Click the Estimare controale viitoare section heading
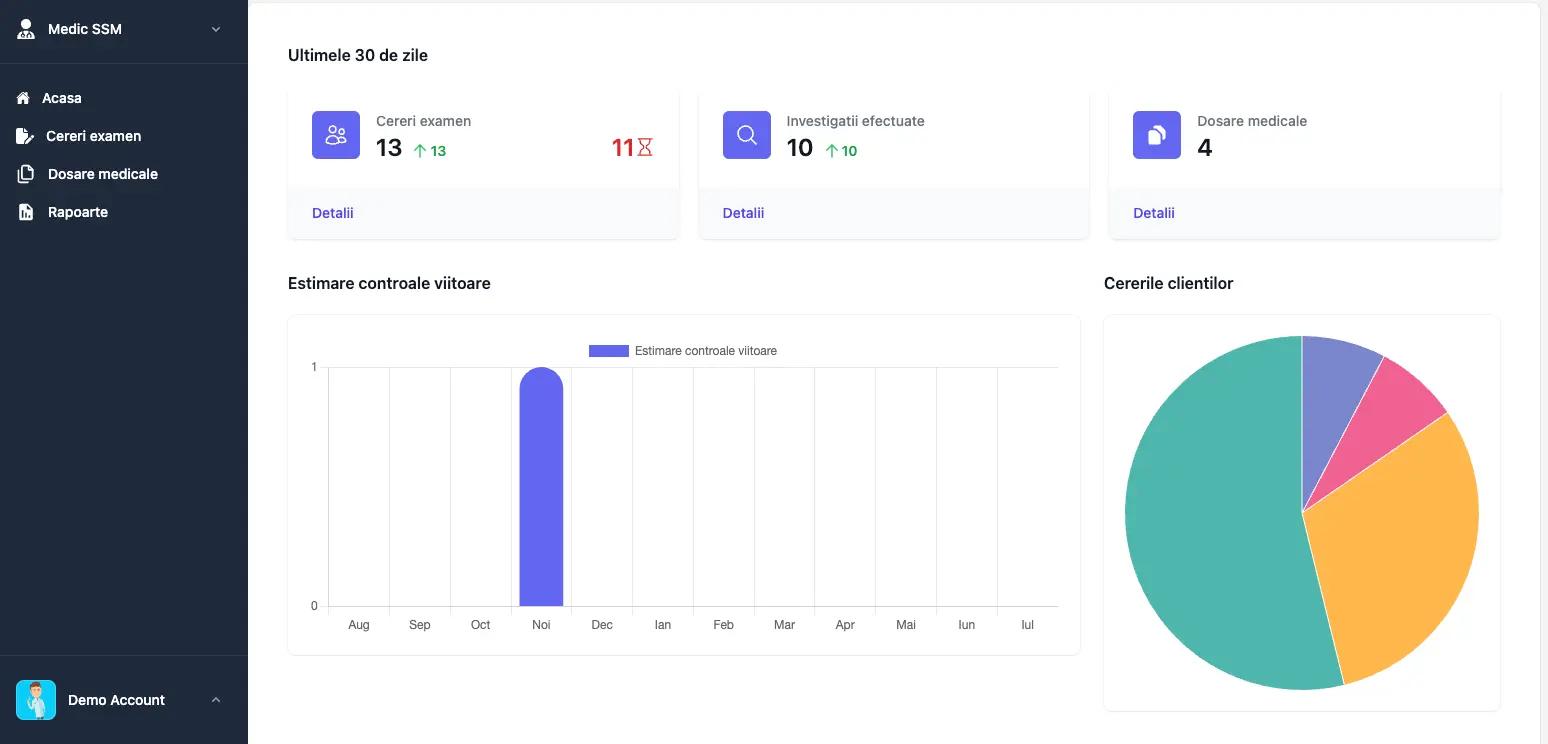The height and width of the screenshot is (744, 1548). (389, 283)
